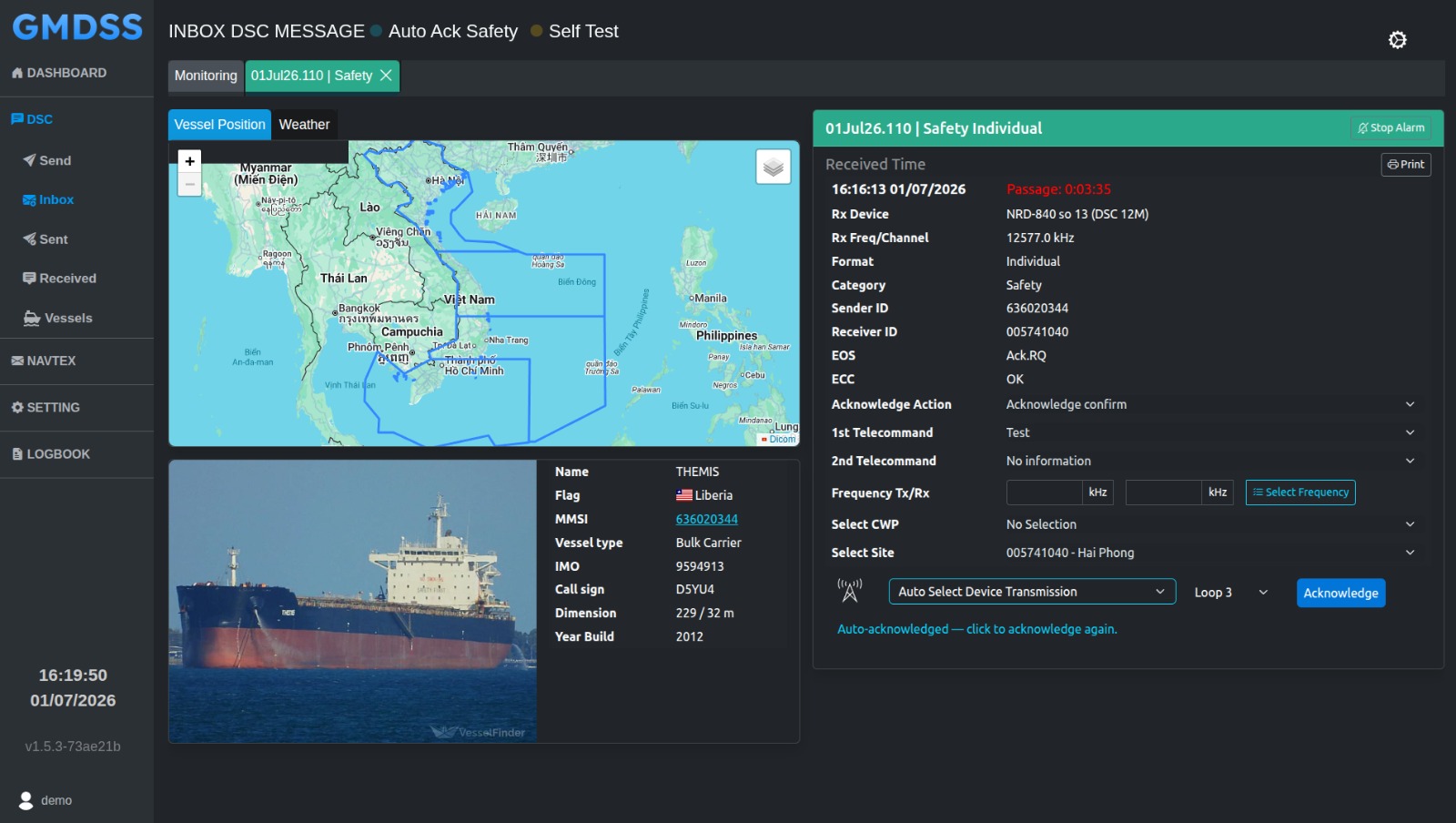Open the Auto Select Device Transmission dropdown
The width and height of the screenshot is (1456, 823).
point(1032,592)
